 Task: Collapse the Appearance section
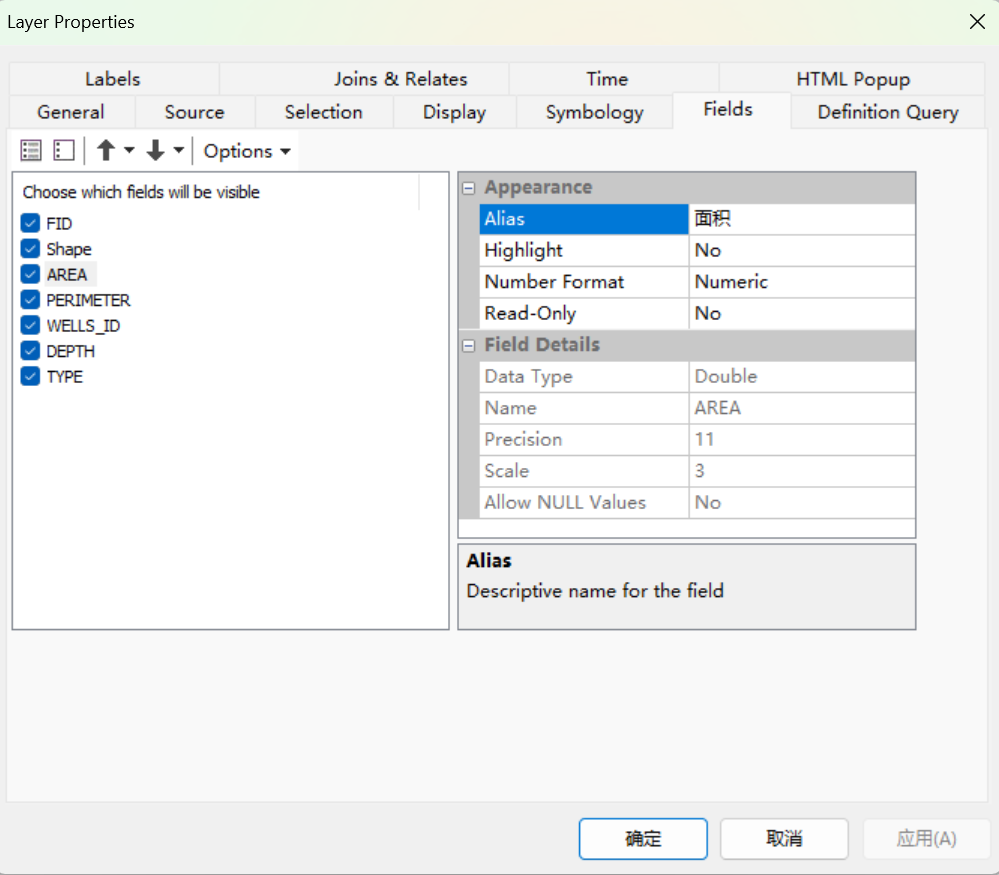point(468,187)
